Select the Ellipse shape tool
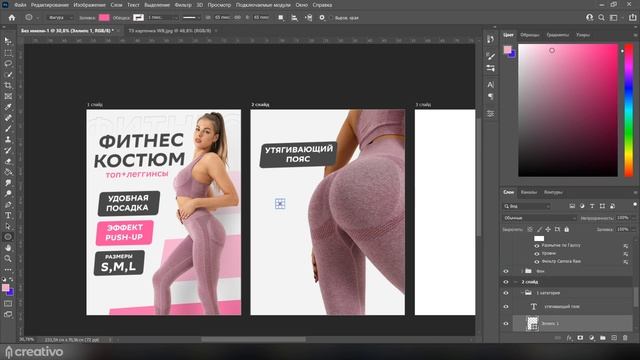The width and height of the screenshot is (640, 360). point(8,237)
